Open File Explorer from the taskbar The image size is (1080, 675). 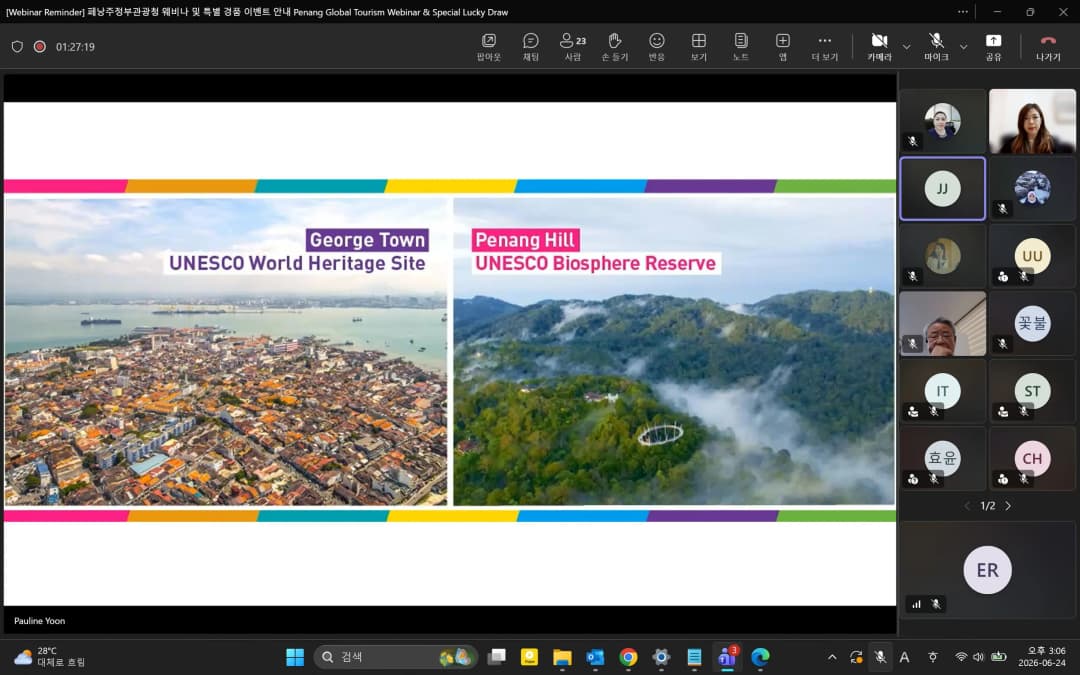coord(562,657)
